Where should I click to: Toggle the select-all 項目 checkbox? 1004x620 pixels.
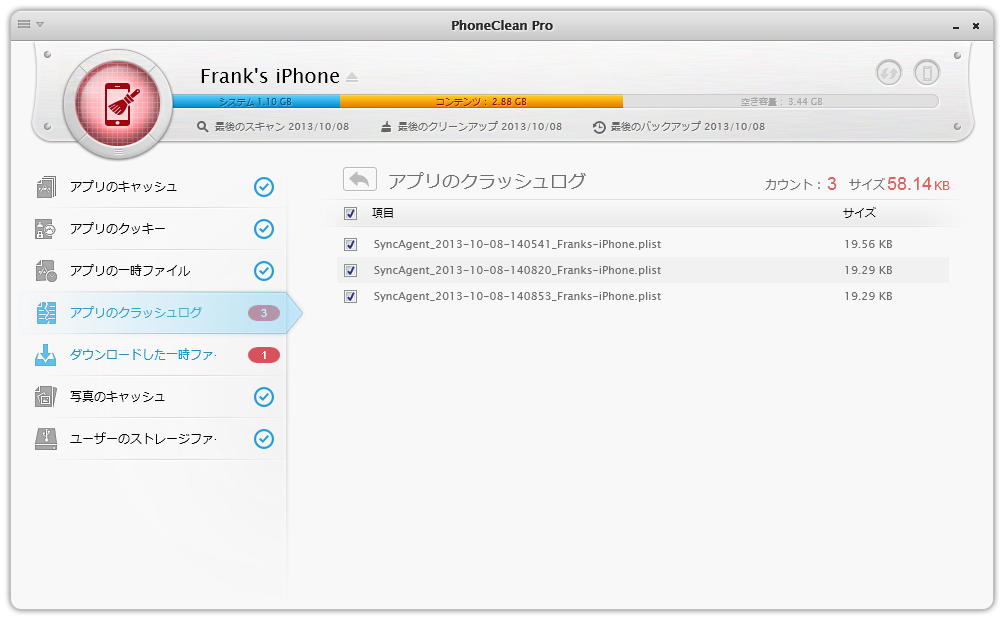click(350, 213)
